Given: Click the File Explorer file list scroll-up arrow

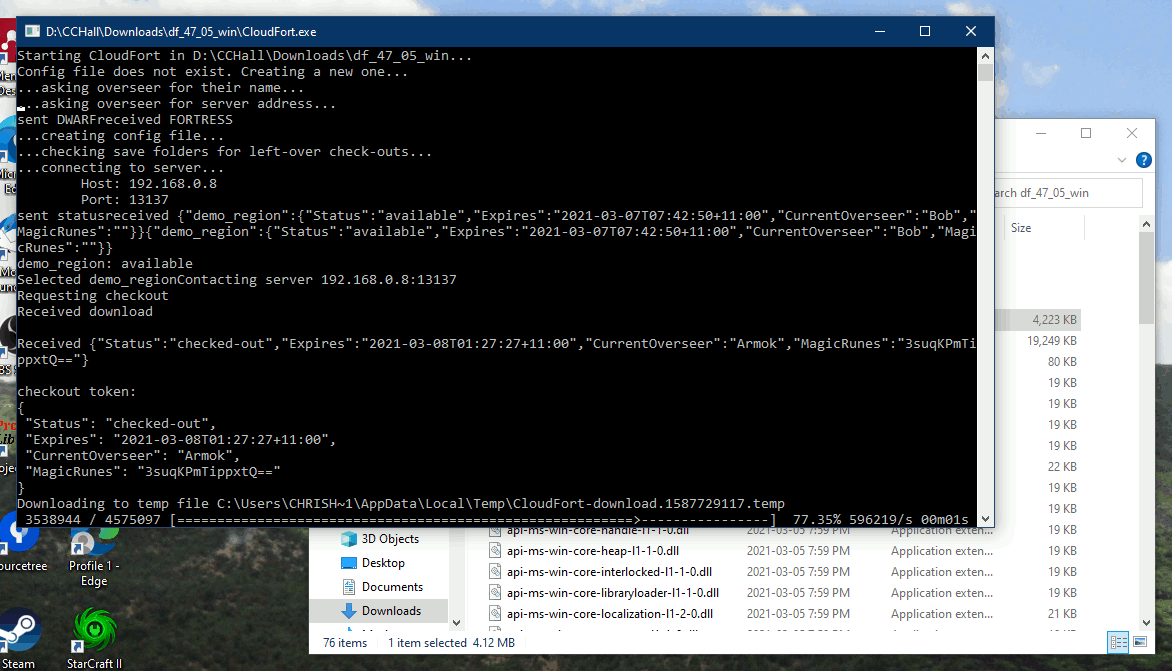Looking at the screenshot, I should 1147,224.
